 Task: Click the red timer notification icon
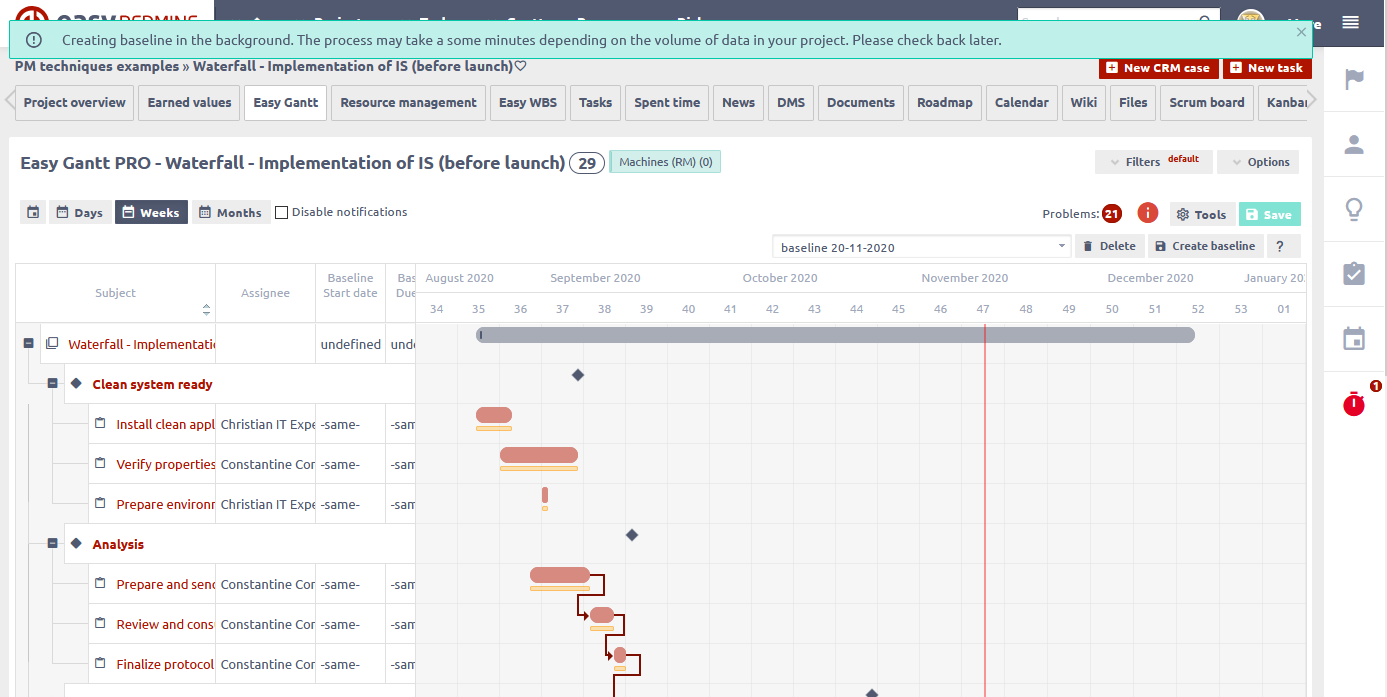click(x=1354, y=404)
